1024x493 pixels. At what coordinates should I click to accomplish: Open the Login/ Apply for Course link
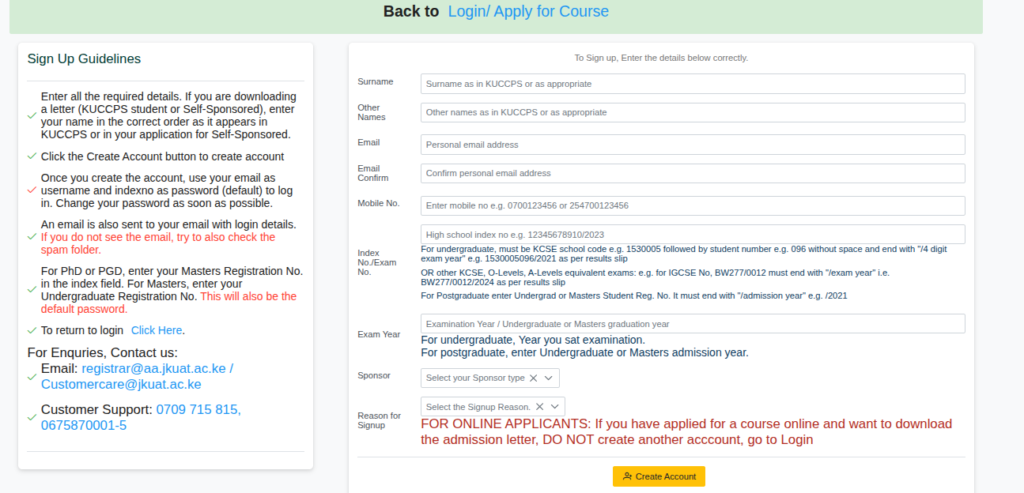pos(528,12)
